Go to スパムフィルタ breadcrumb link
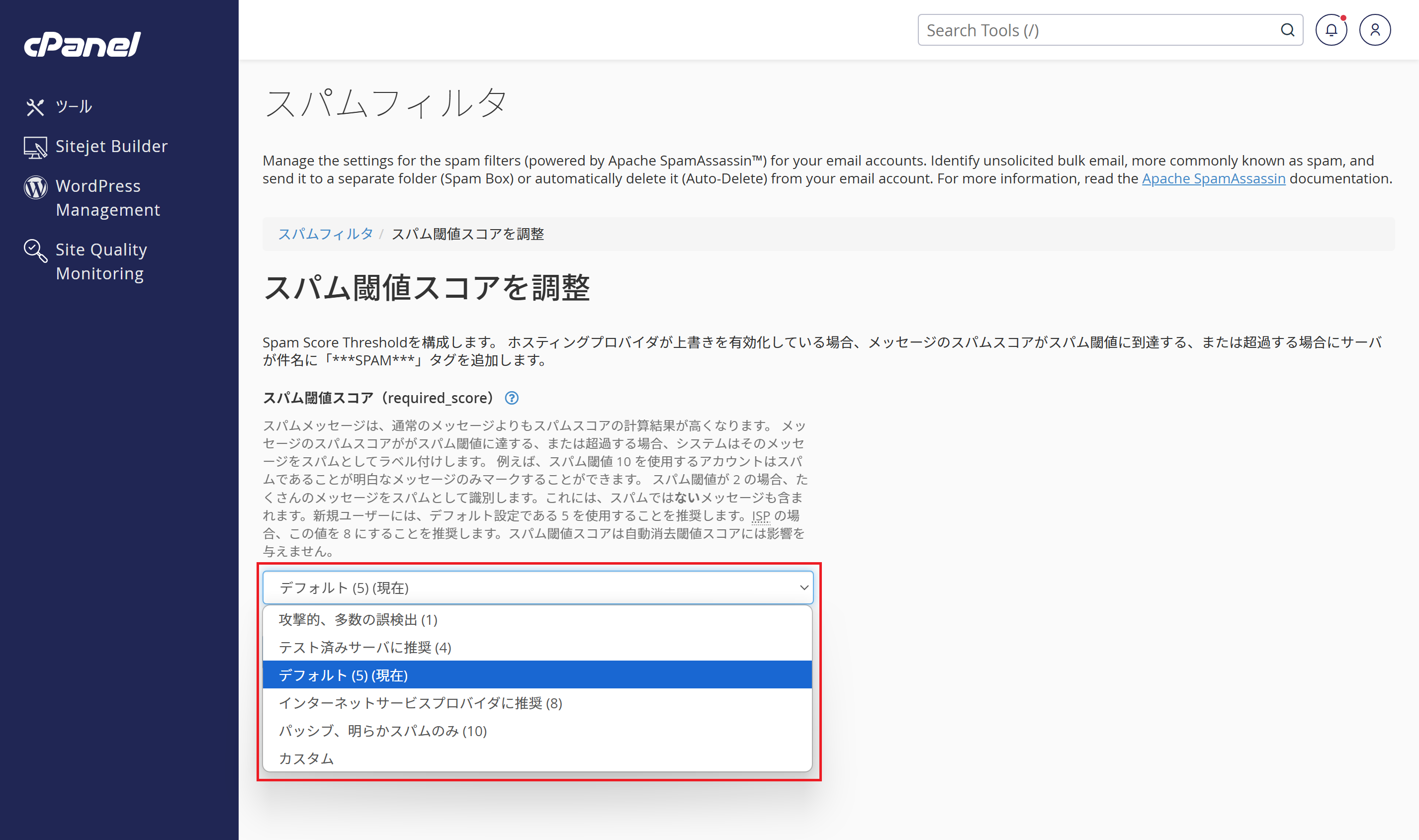Image resolution: width=1419 pixels, height=840 pixels. (326, 234)
